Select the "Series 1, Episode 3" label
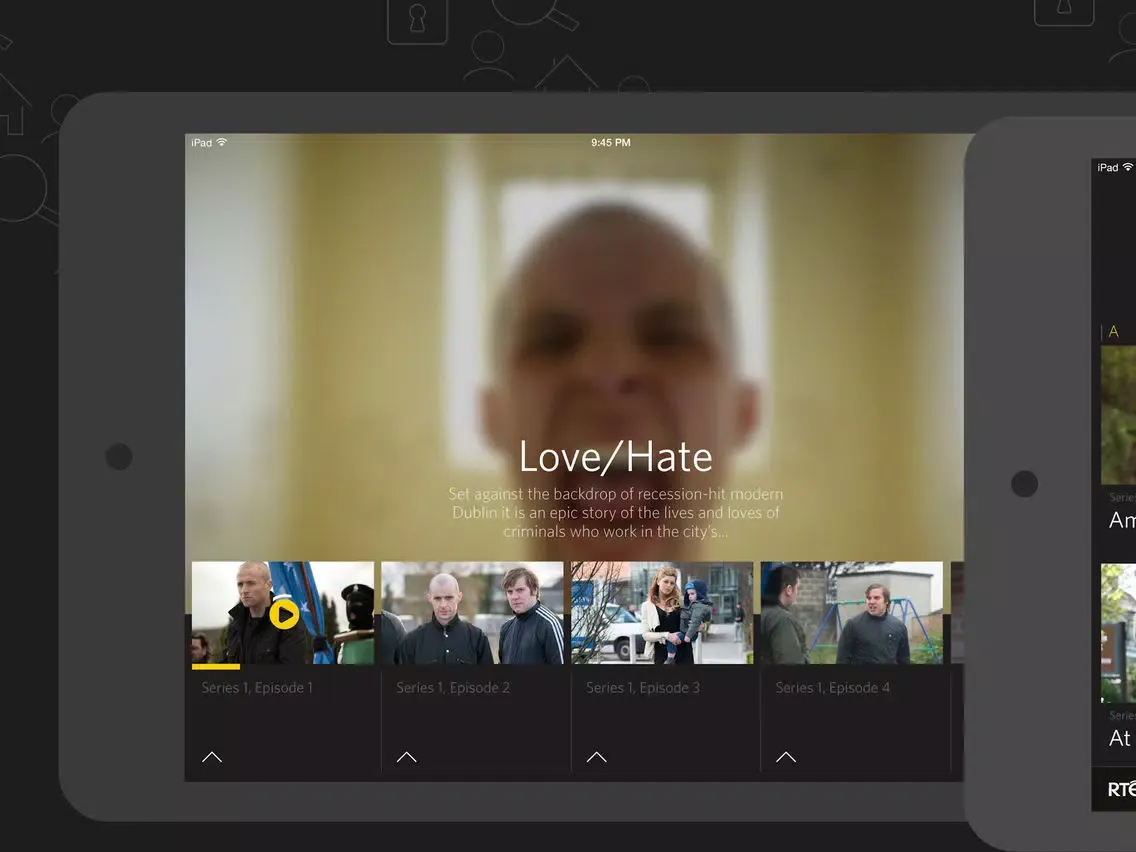 click(643, 688)
